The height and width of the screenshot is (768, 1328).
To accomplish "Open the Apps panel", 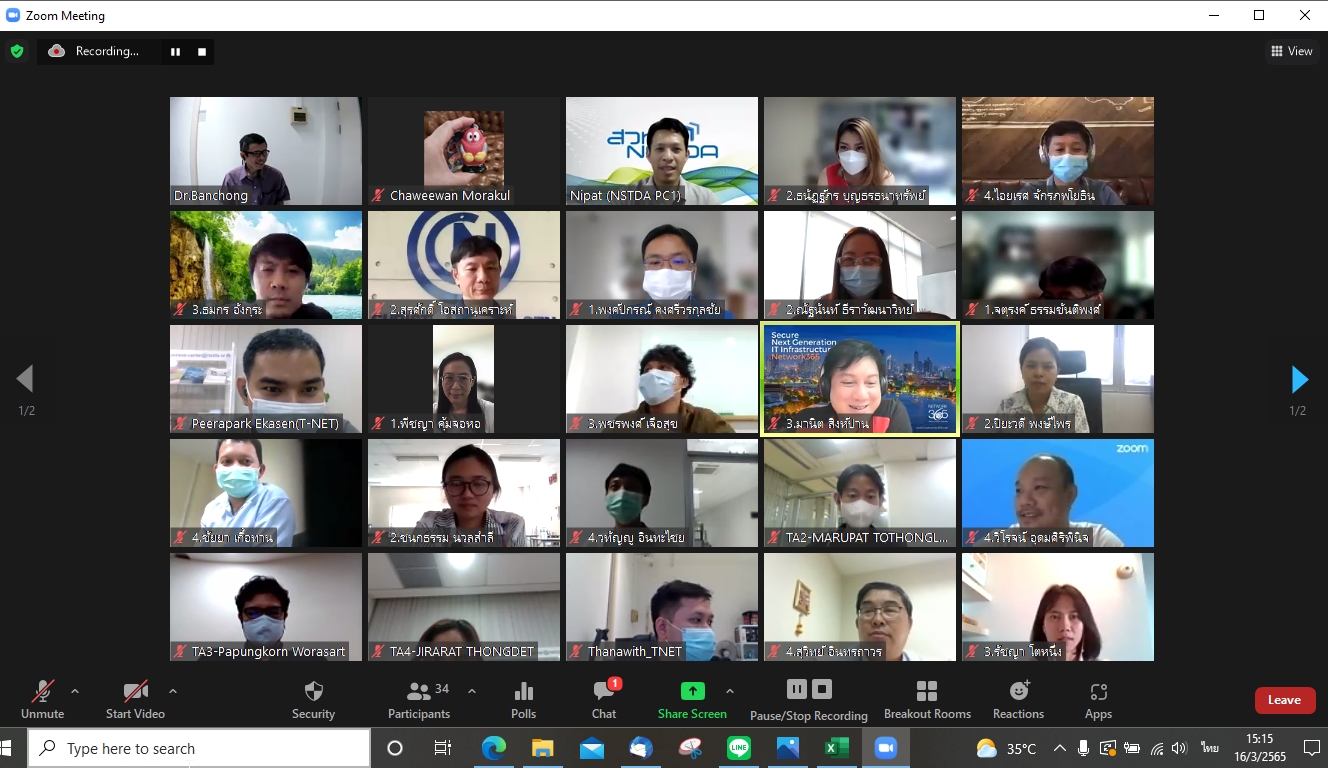I will click(1098, 699).
